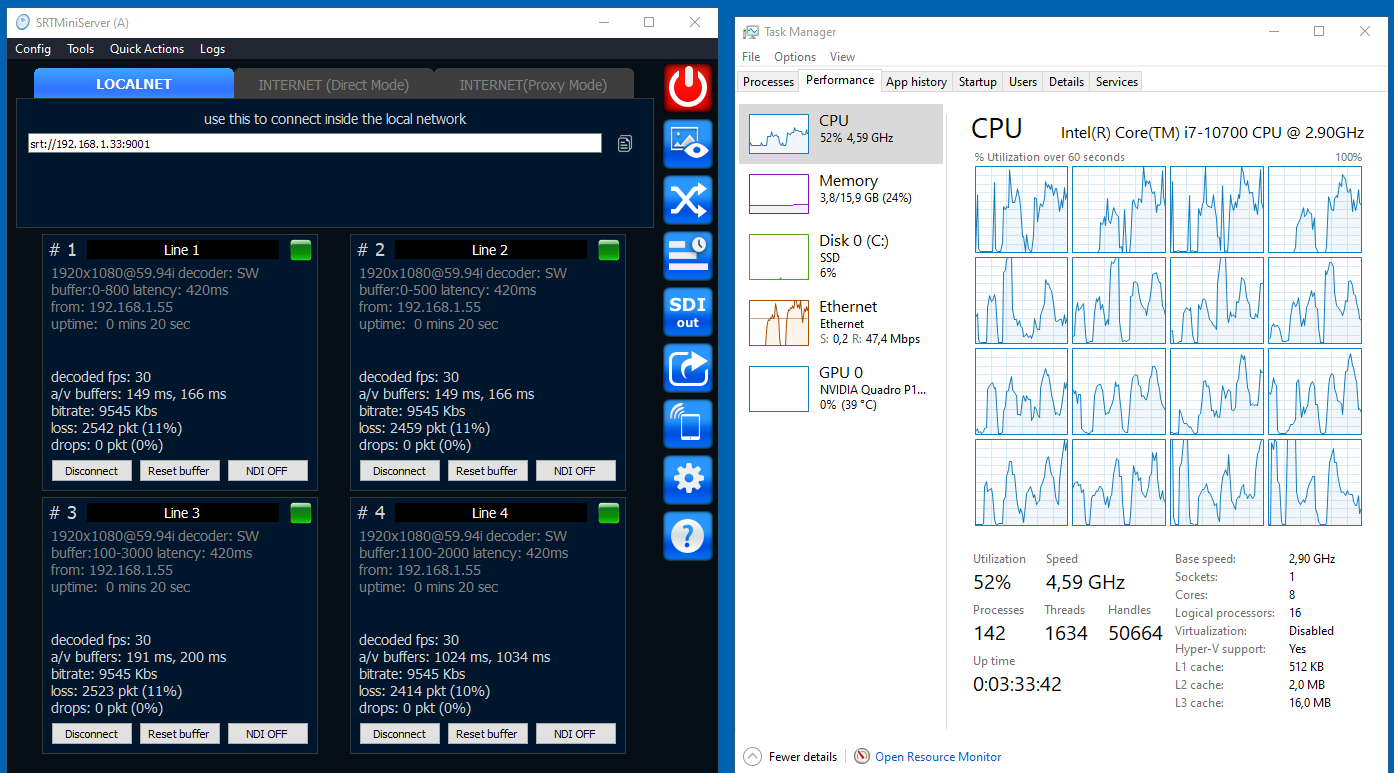The width and height of the screenshot is (1394, 773).
Task: Toggle NDI OFF for stream #2
Action: click(x=576, y=471)
